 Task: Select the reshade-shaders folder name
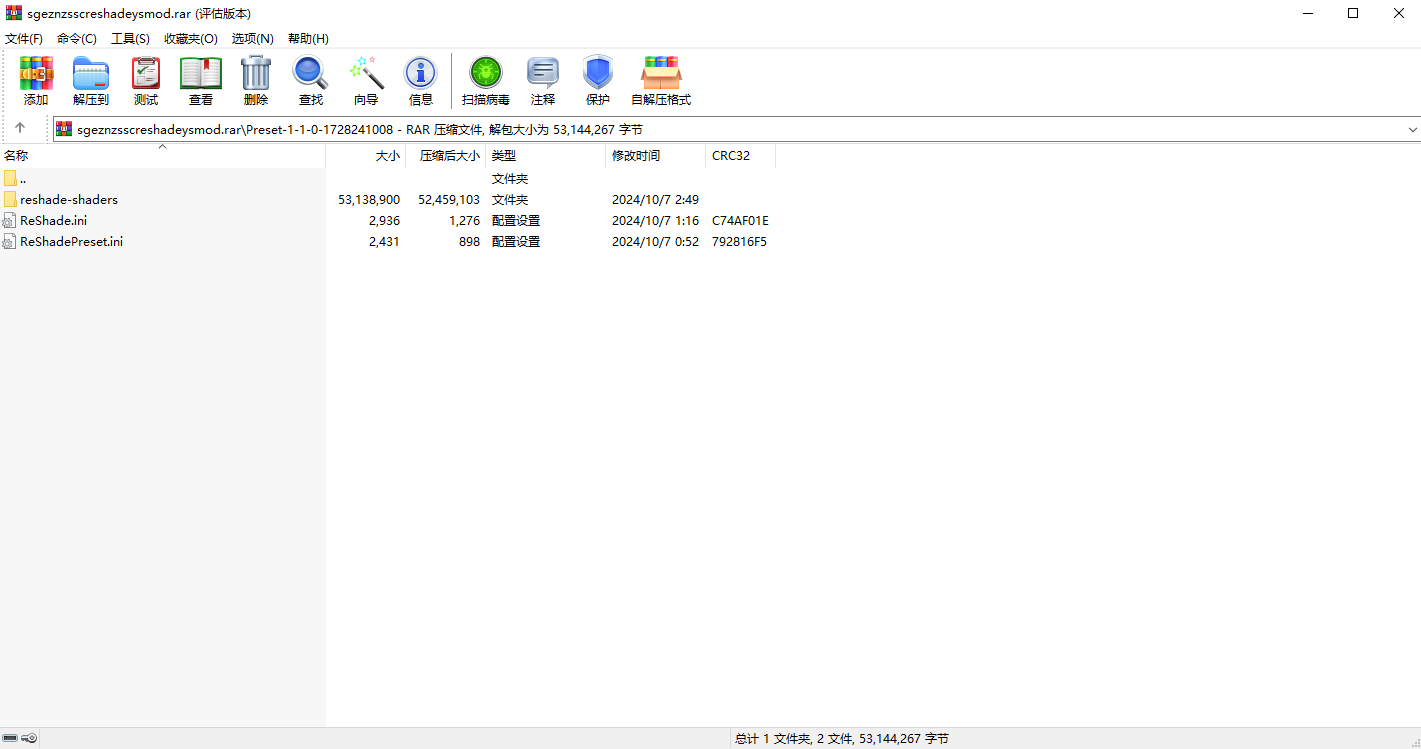[69, 199]
